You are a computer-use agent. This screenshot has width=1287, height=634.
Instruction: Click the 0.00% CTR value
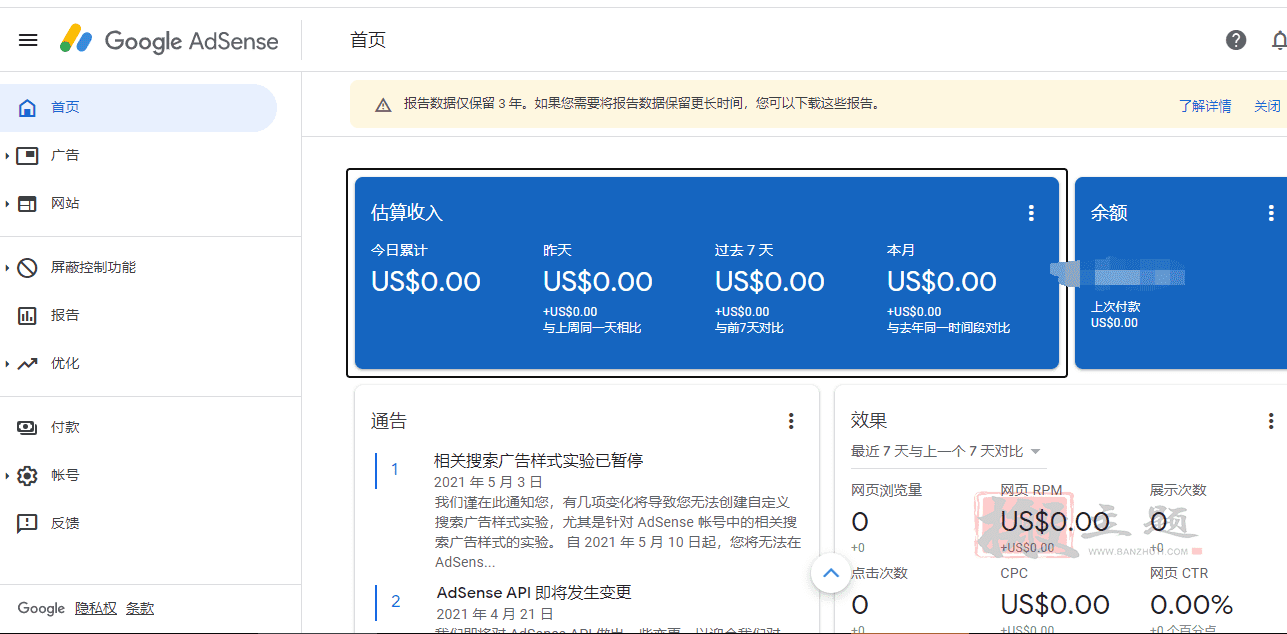click(x=1192, y=605)
